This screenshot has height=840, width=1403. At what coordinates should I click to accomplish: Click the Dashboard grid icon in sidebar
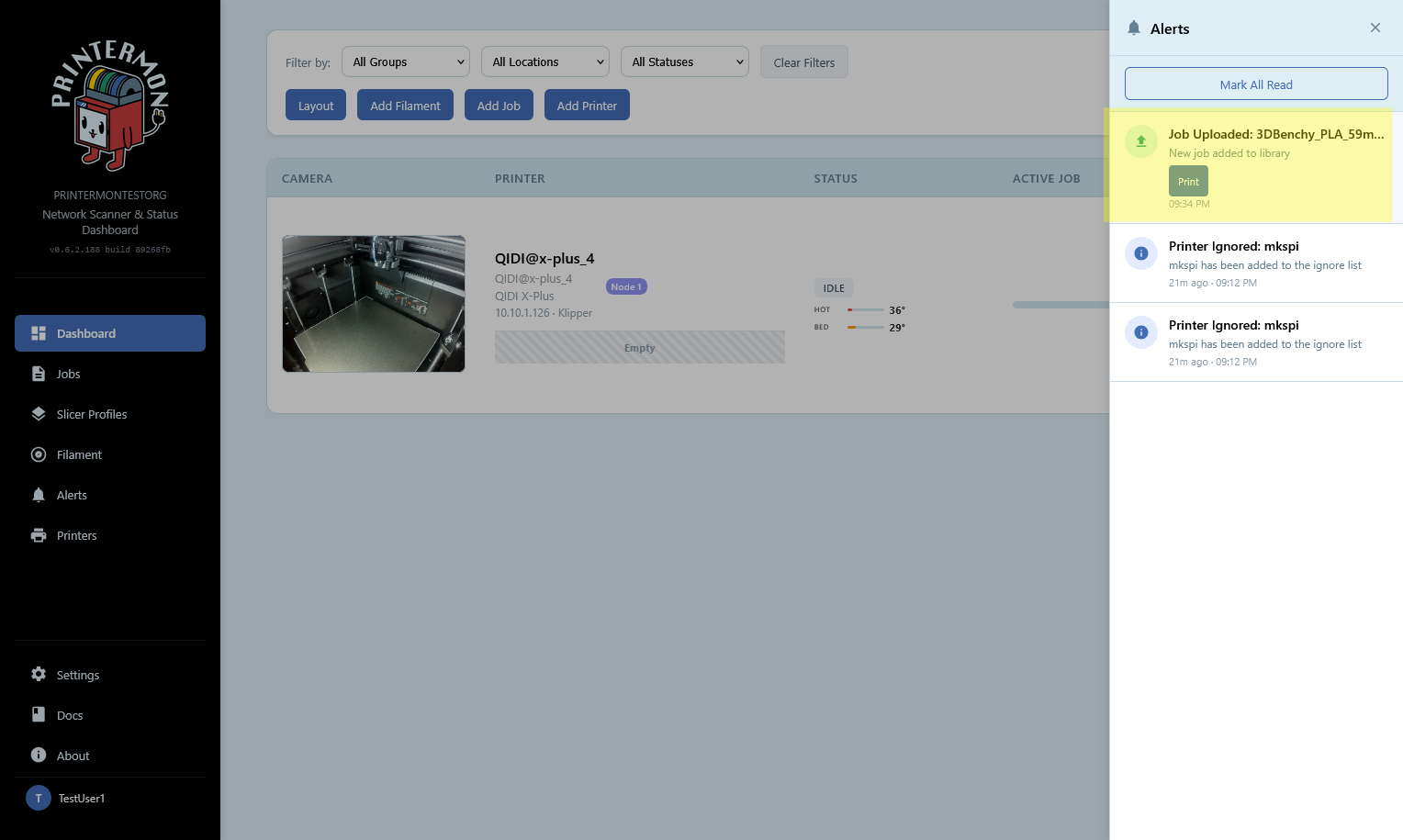pyautogui.click(x=39, y=333)
